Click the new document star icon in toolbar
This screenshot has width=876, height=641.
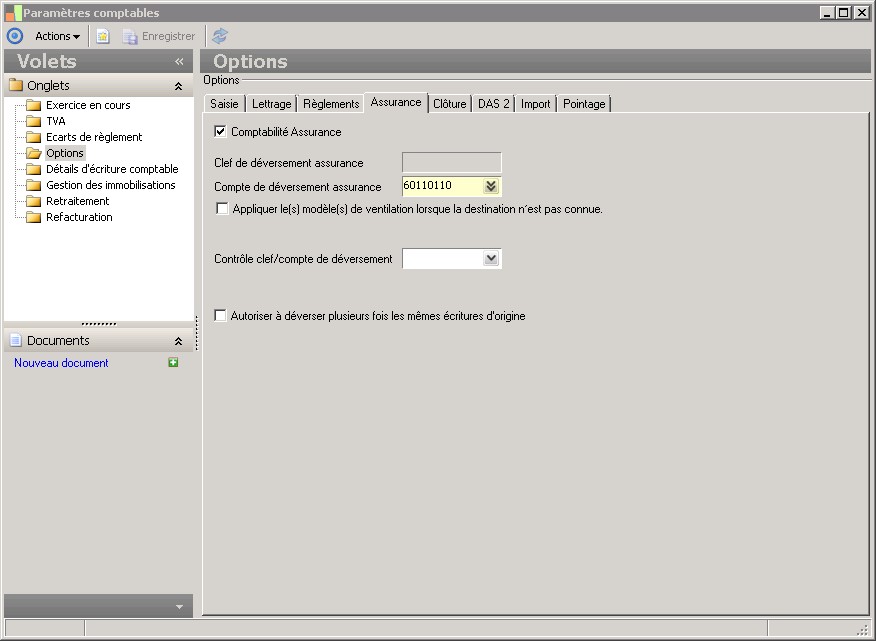(103, 36)
